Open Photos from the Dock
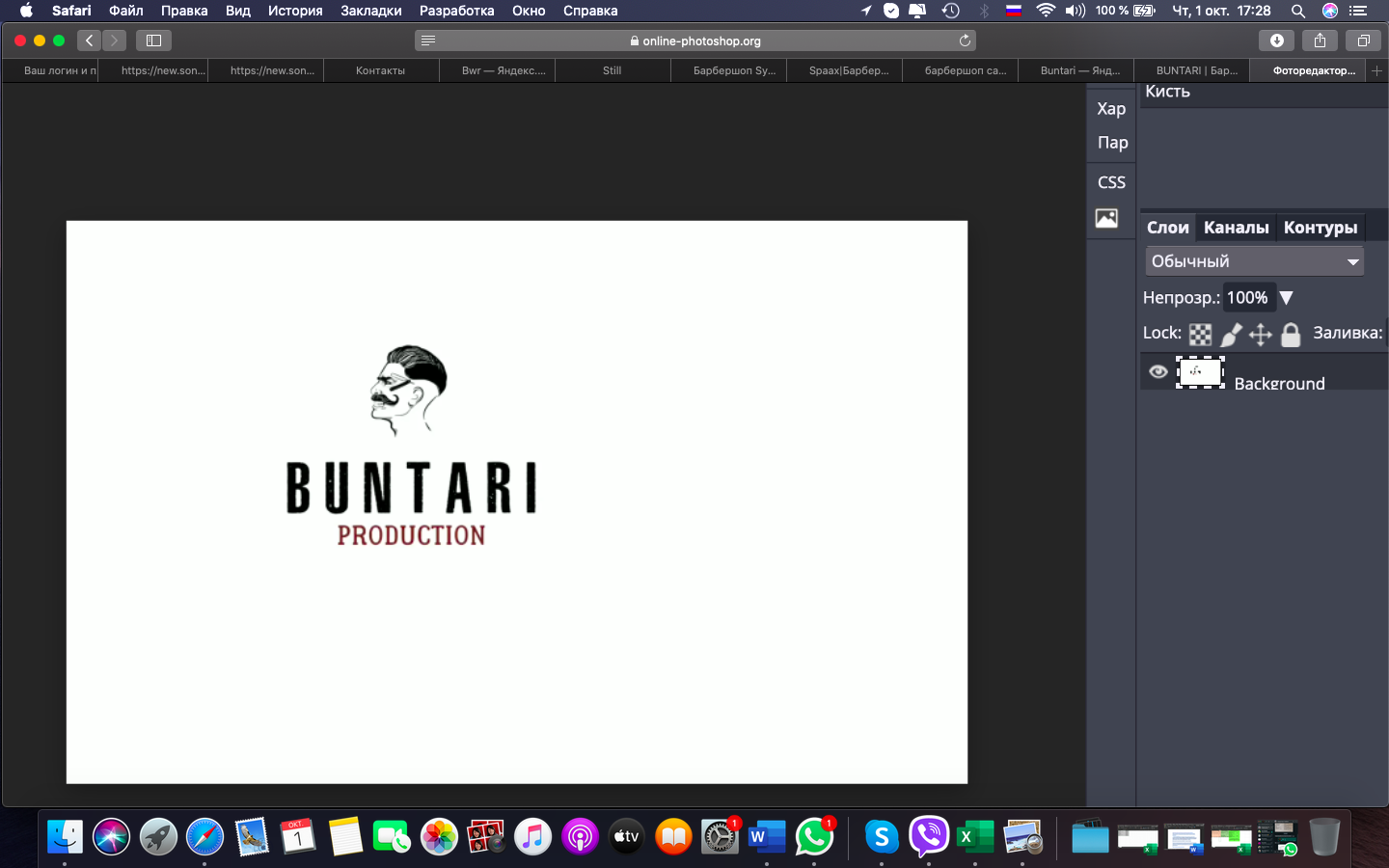The height and width of the screenshot is (868, 1389). (x=439, y=836)
